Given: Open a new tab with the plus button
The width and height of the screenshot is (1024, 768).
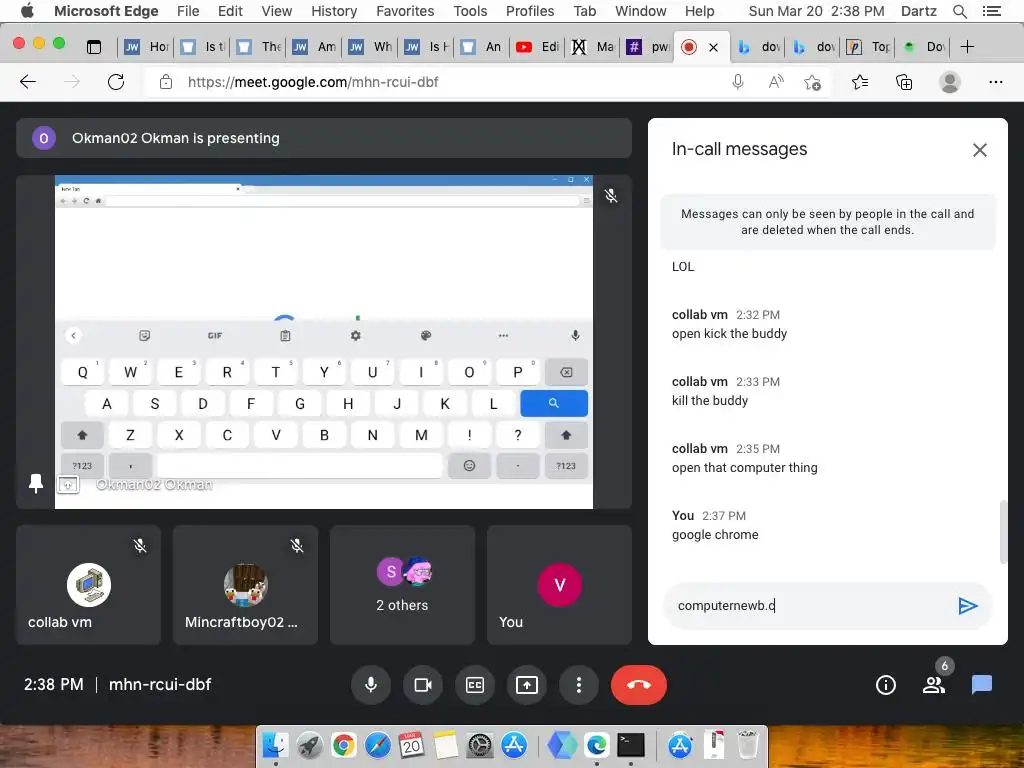Looking at the screenshot, I should point(967,46).
